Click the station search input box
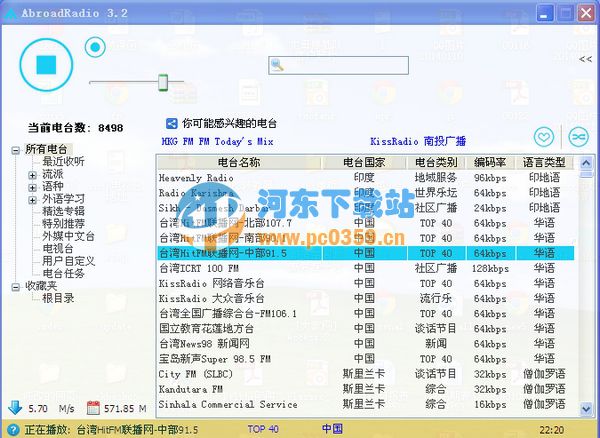 (x=338, y=65)
